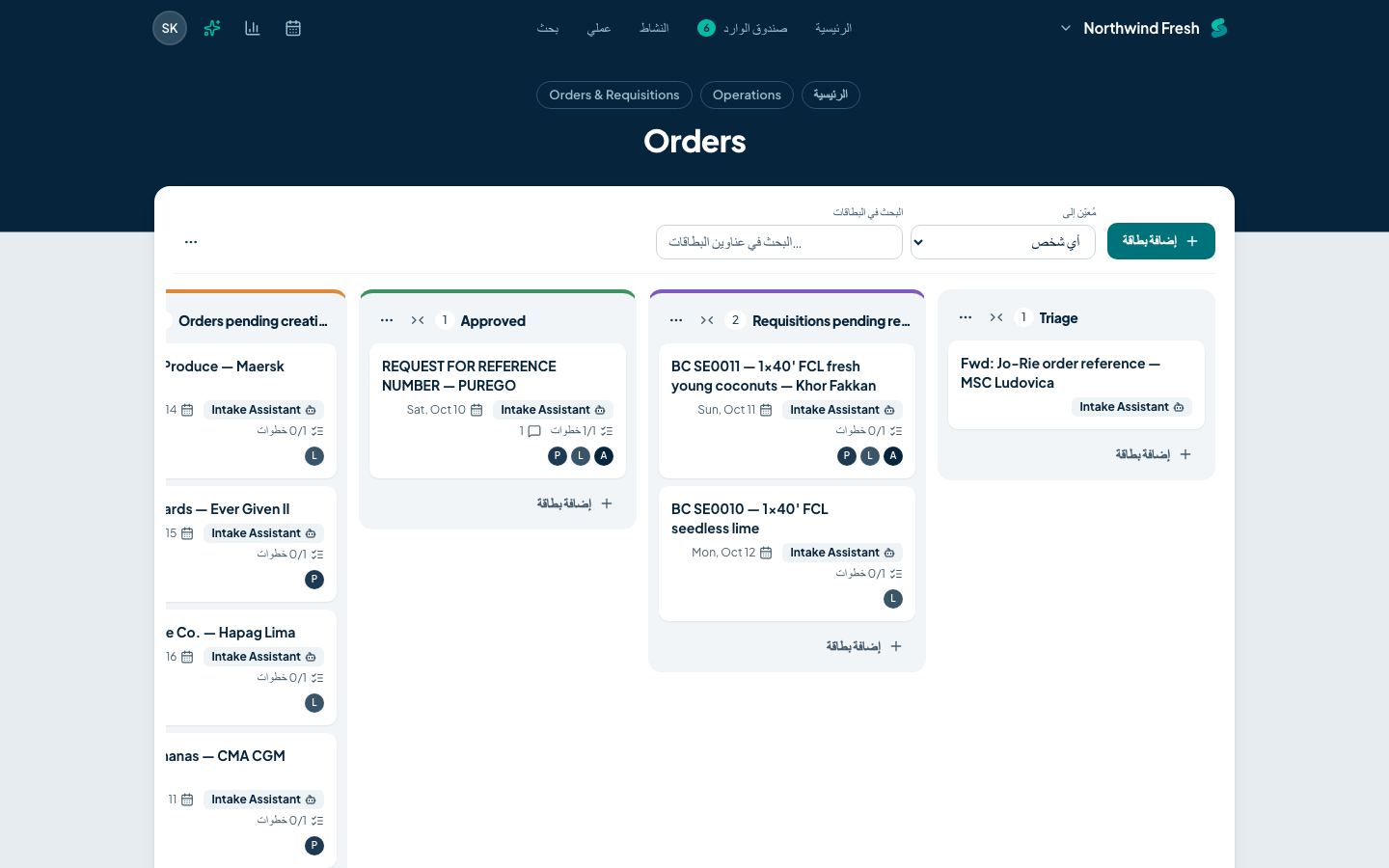Collapse the Approved column
The height and width of the screenshot is (868, 1389).
click(x=418, y=320)
